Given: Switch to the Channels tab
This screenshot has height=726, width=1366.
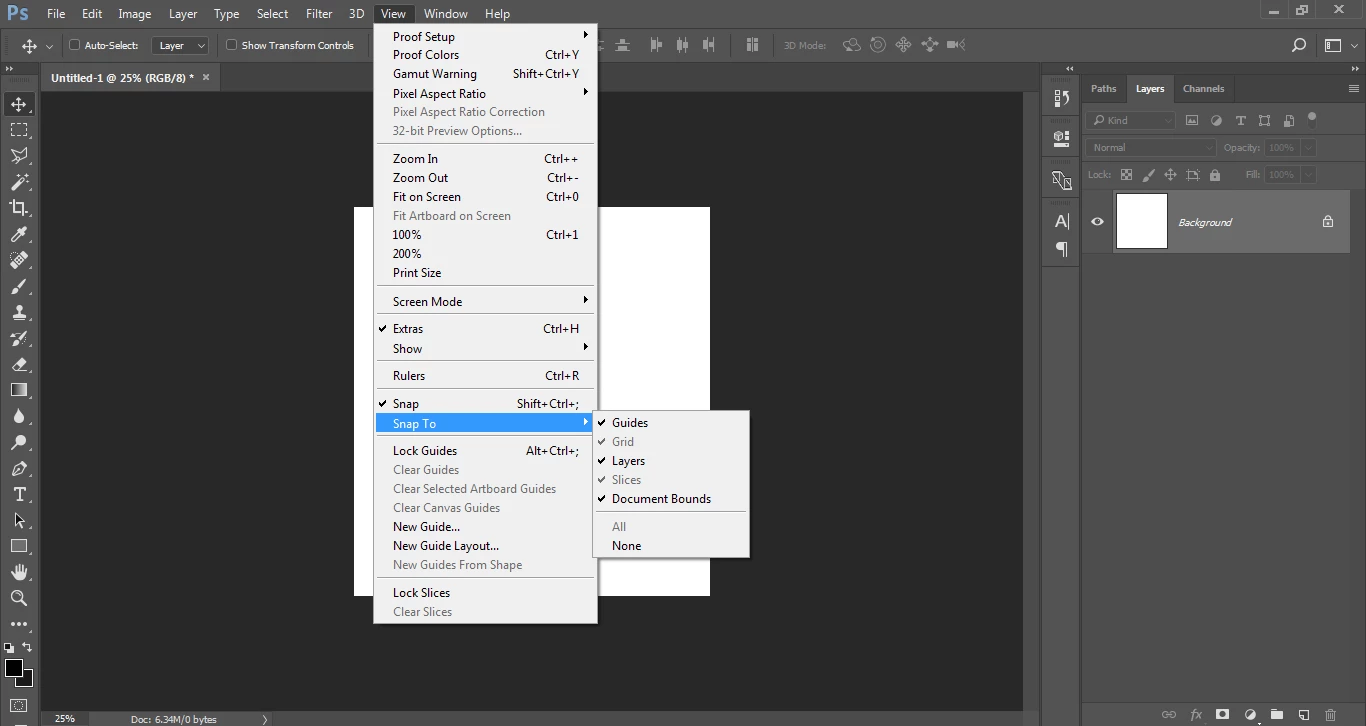Looking at the screenshot, I should [1204, 89].
